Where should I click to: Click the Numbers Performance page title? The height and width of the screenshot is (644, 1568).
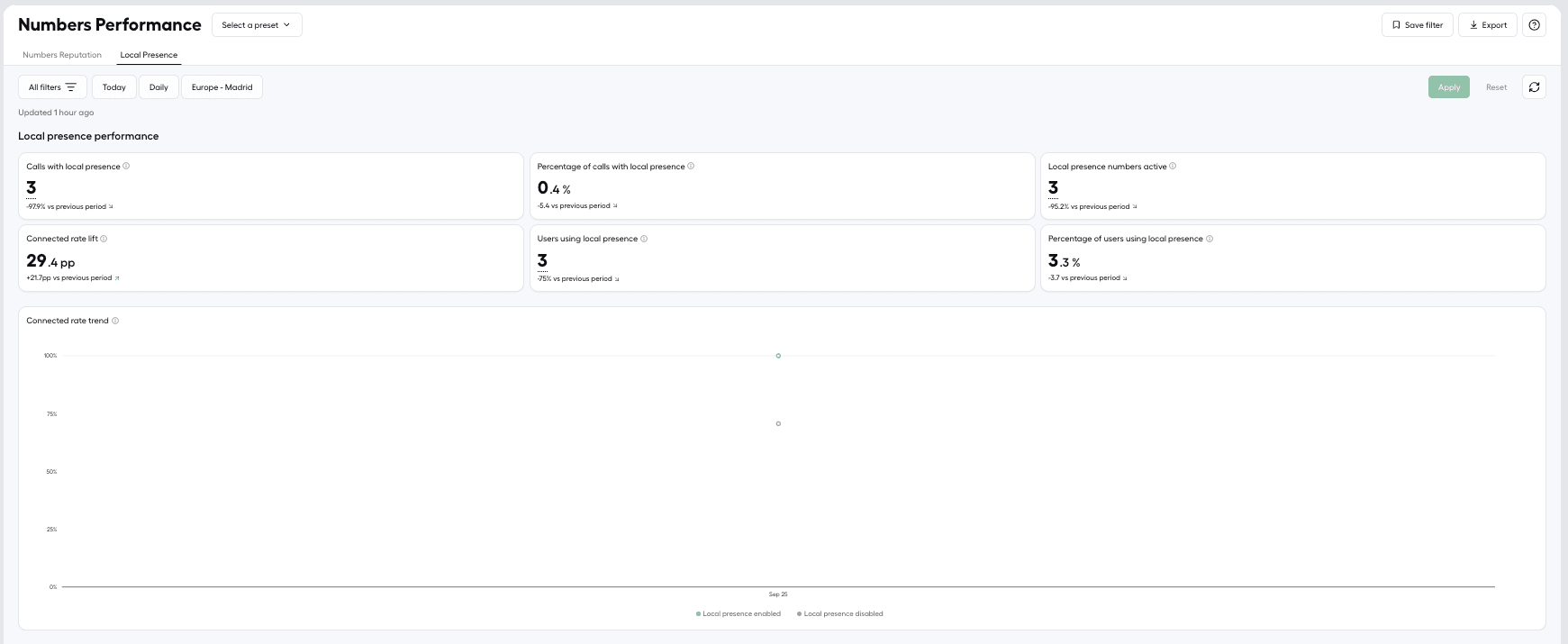[110, 25]
